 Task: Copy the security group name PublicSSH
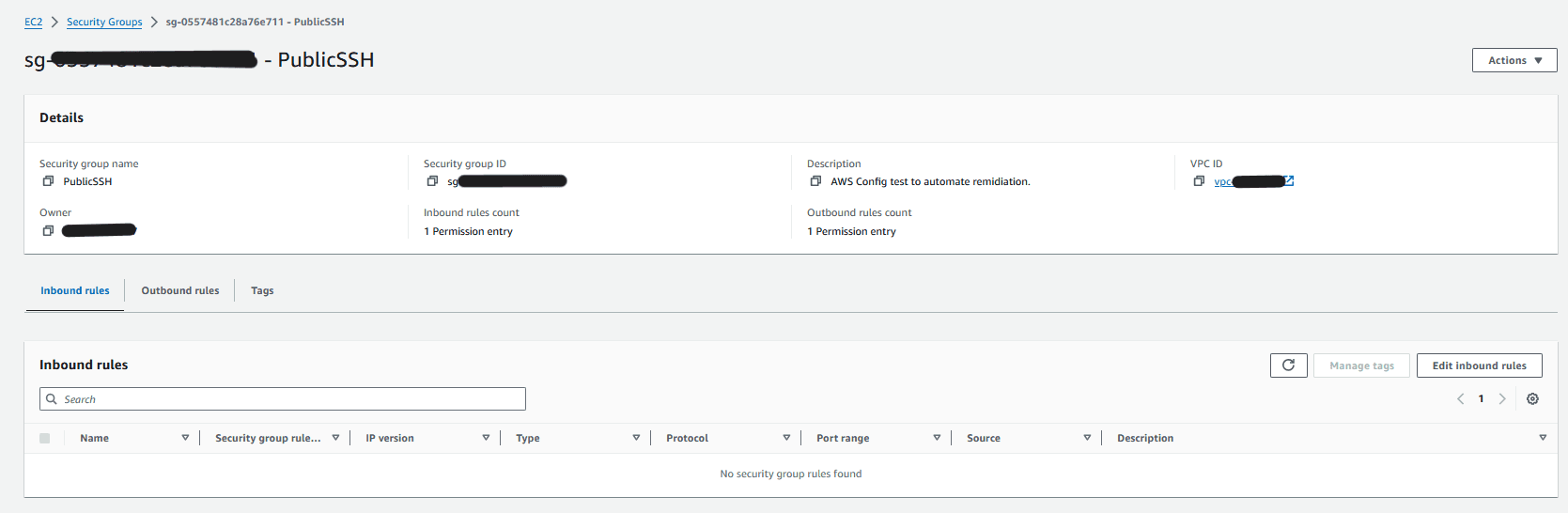(x=48, y=181)
